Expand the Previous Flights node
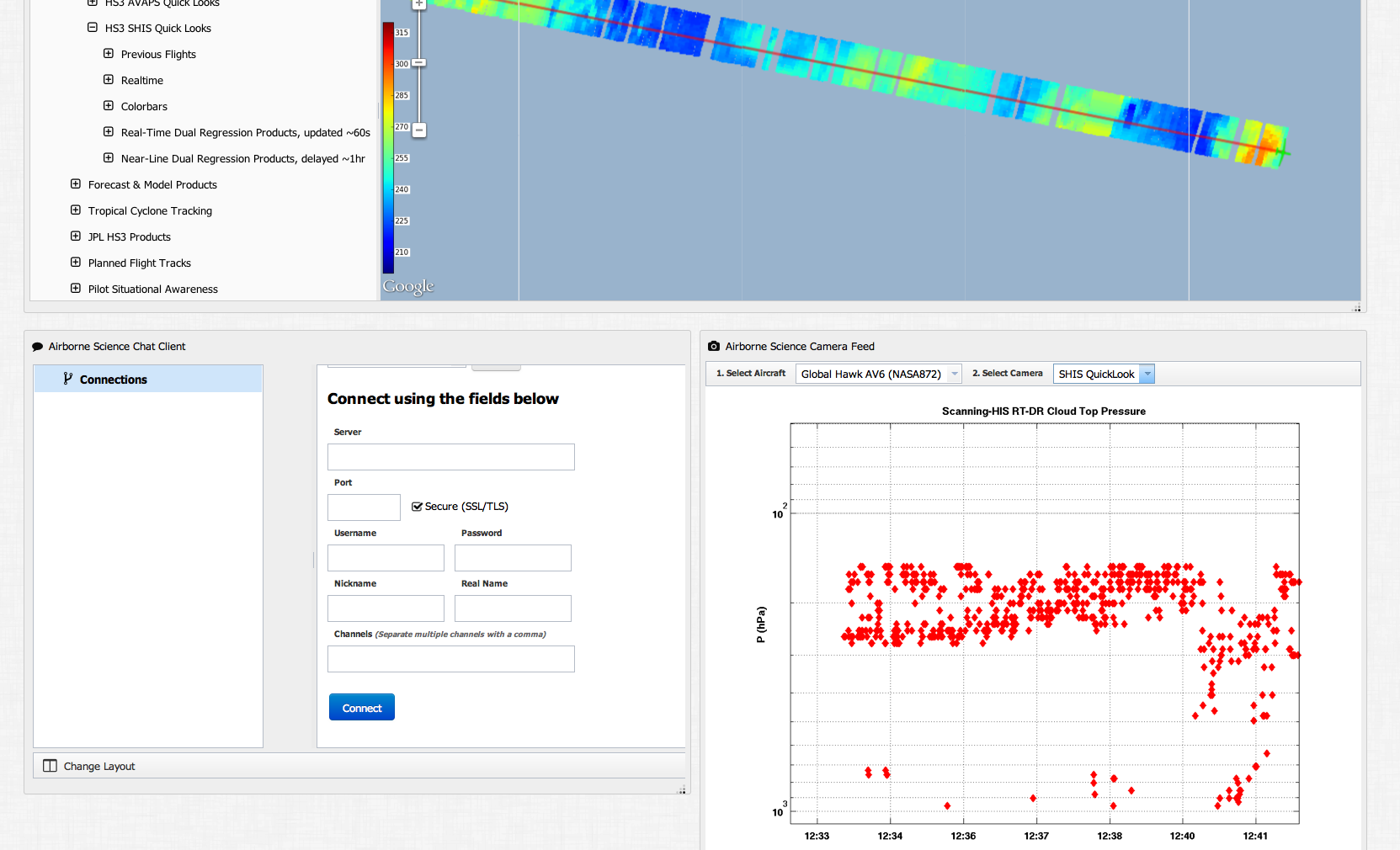Image resolution: width=1400 pixels, height=850 pixels. (109, 54)
